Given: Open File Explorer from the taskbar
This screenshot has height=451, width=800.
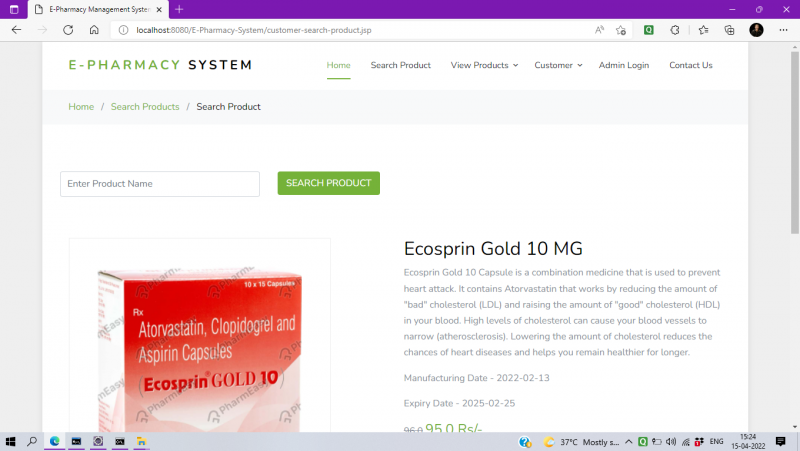Looking at the screenshot, I should [x=141, y=441].
